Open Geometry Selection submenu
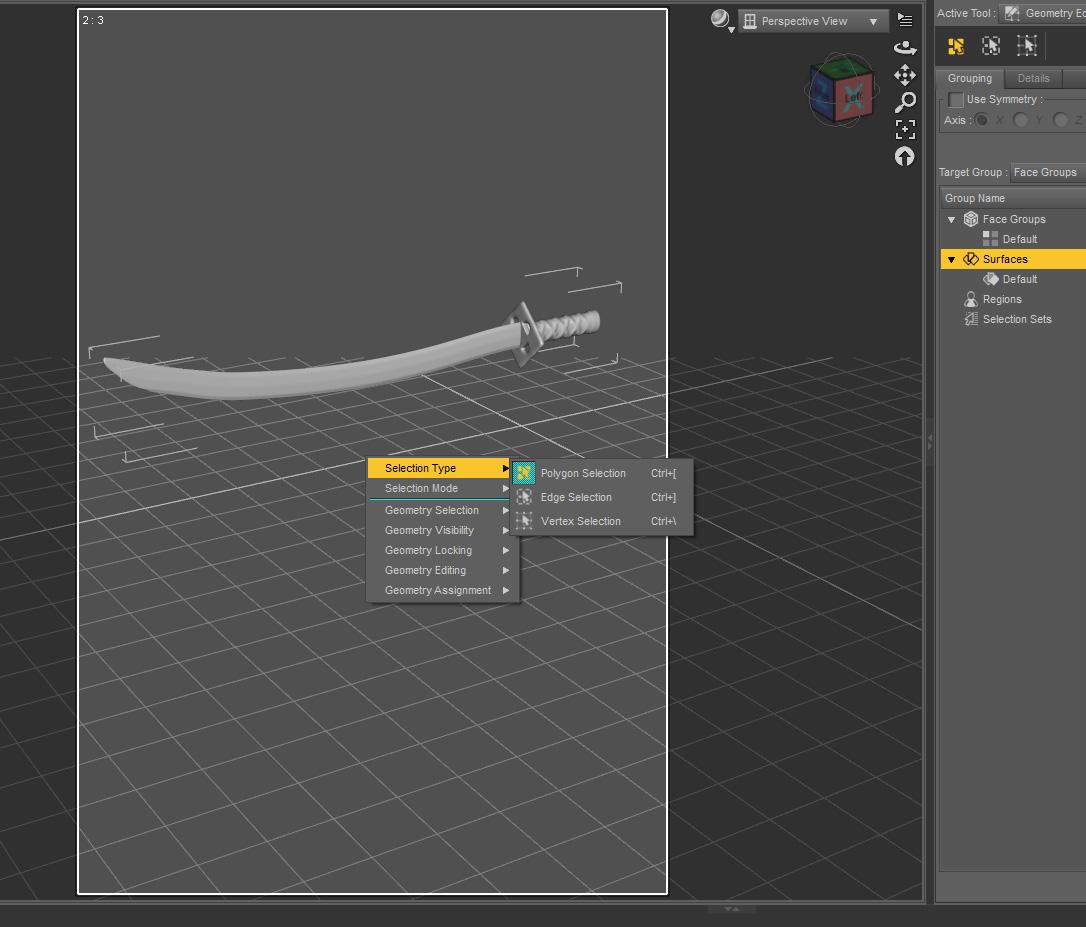The image size is (1086, 927). [442, 511]
